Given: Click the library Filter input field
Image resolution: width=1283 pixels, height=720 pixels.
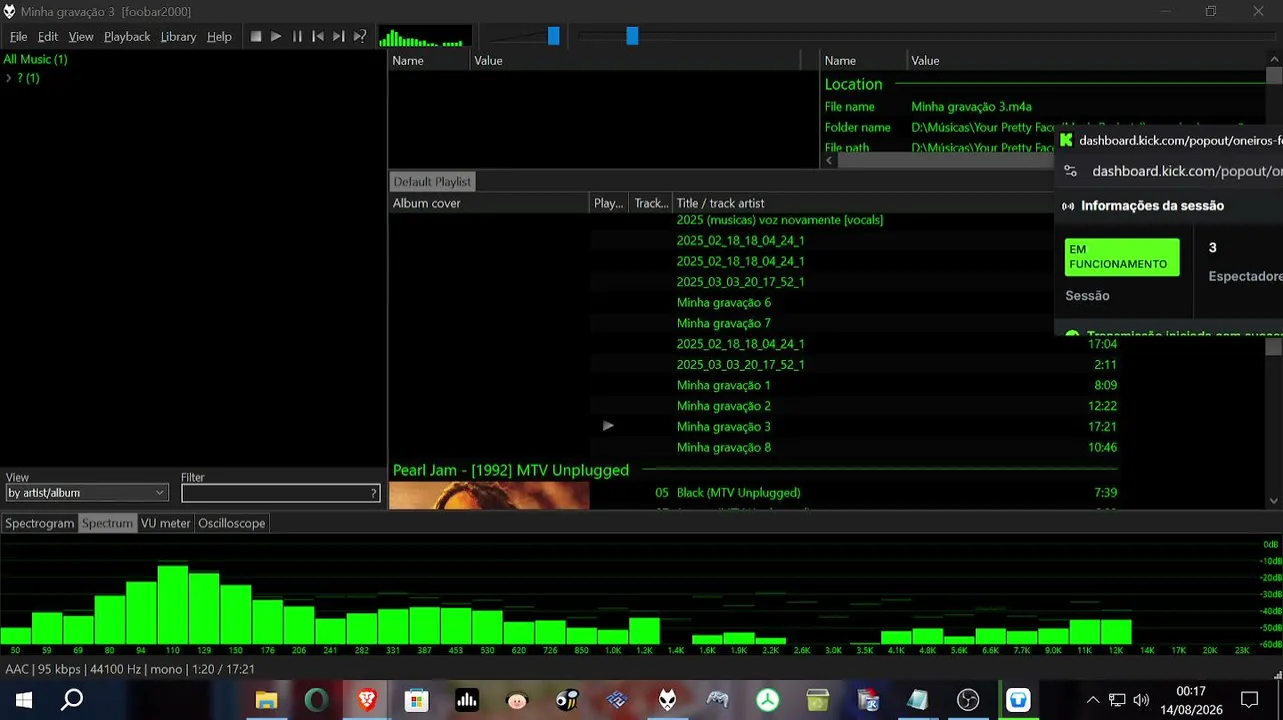Looking at the screenshot, I should pos(274,493).
